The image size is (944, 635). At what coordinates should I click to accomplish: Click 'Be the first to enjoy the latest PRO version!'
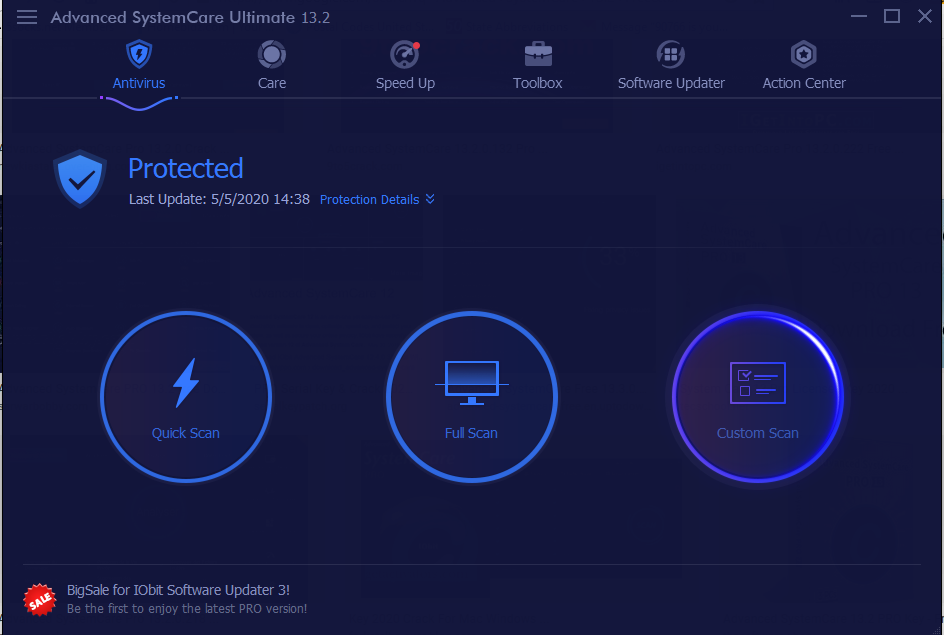point(187,609)
